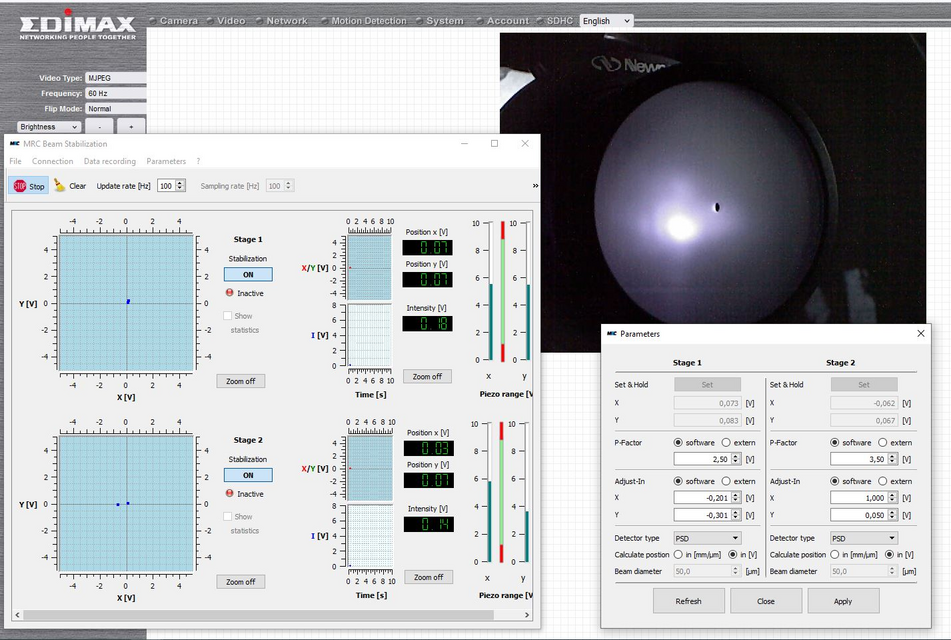This screenshot has height=640, width=951.
Task: Open the Camera tab in Edimax page
Action: [x=178, y=21]
